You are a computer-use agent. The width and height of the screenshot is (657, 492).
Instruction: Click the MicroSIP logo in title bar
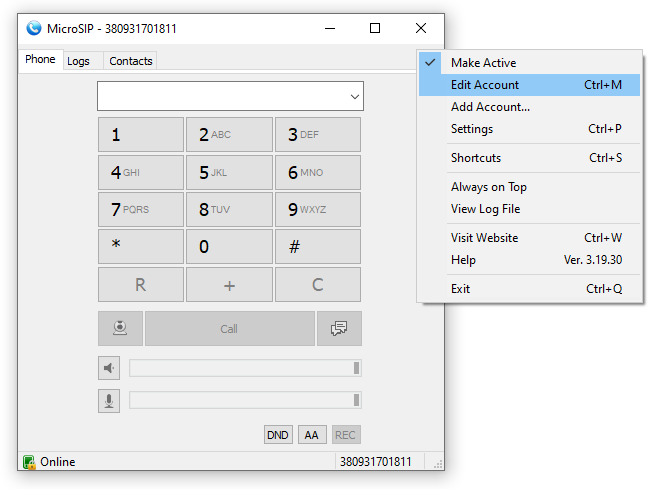pos(34,28)
